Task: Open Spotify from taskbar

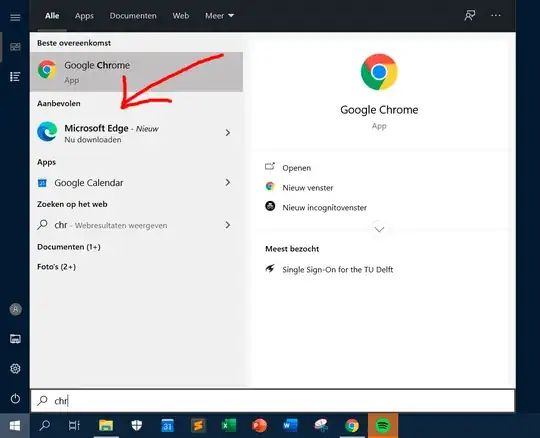Action: (383, 426)
